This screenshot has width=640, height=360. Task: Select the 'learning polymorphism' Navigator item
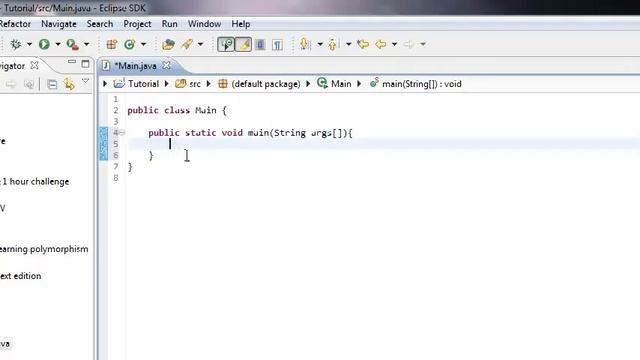[x=44, y=249]
